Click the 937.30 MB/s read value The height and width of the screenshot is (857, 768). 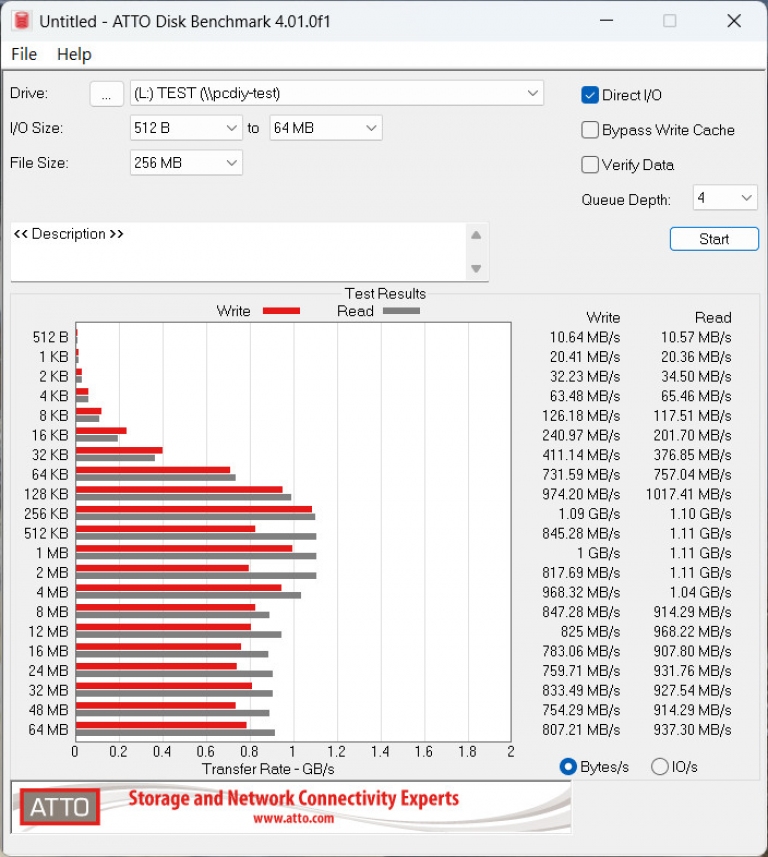pyautogui.click(x=692, y=730)
